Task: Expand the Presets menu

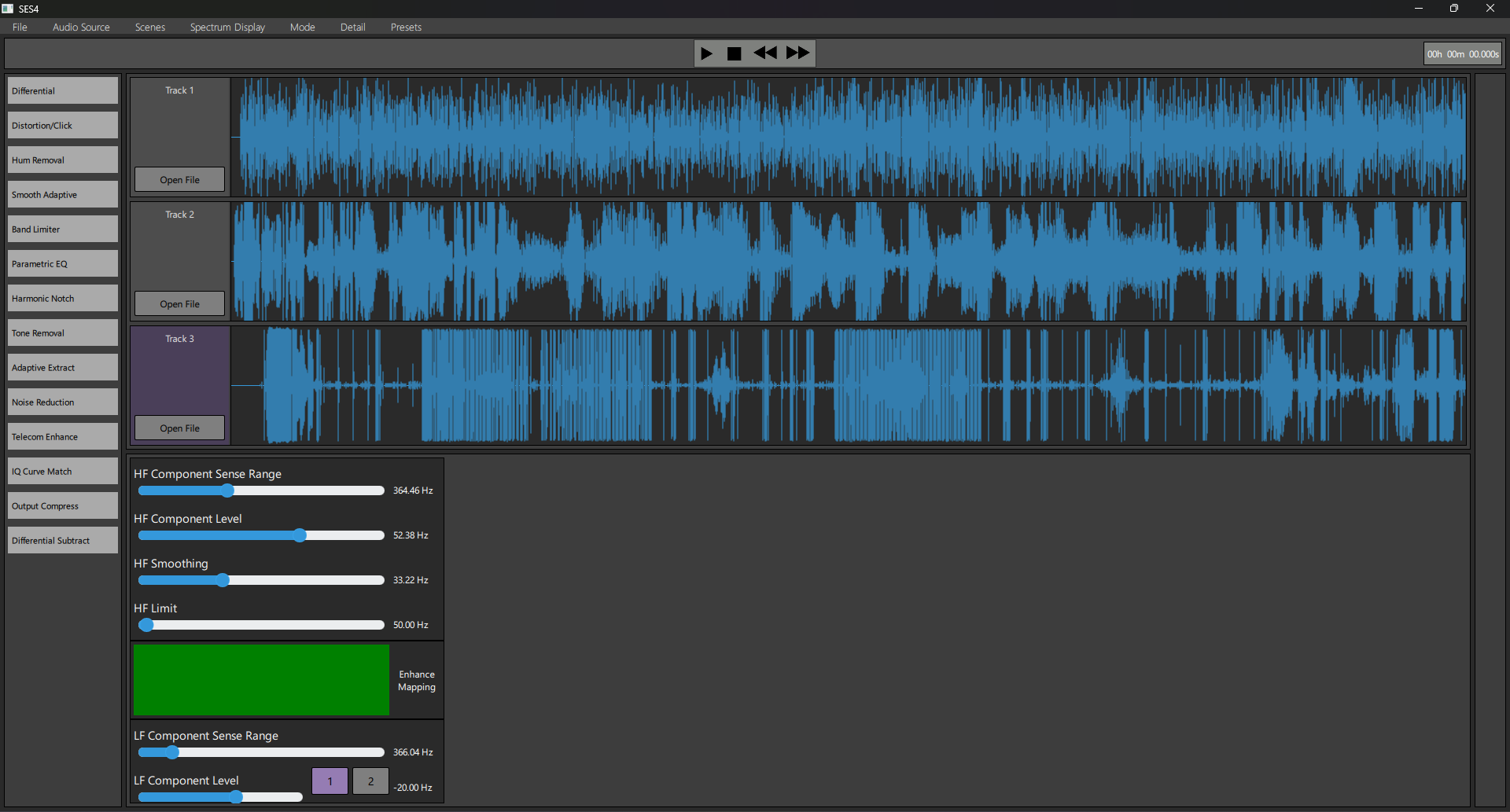Action: pyautogui.click(x=406, y=28)
